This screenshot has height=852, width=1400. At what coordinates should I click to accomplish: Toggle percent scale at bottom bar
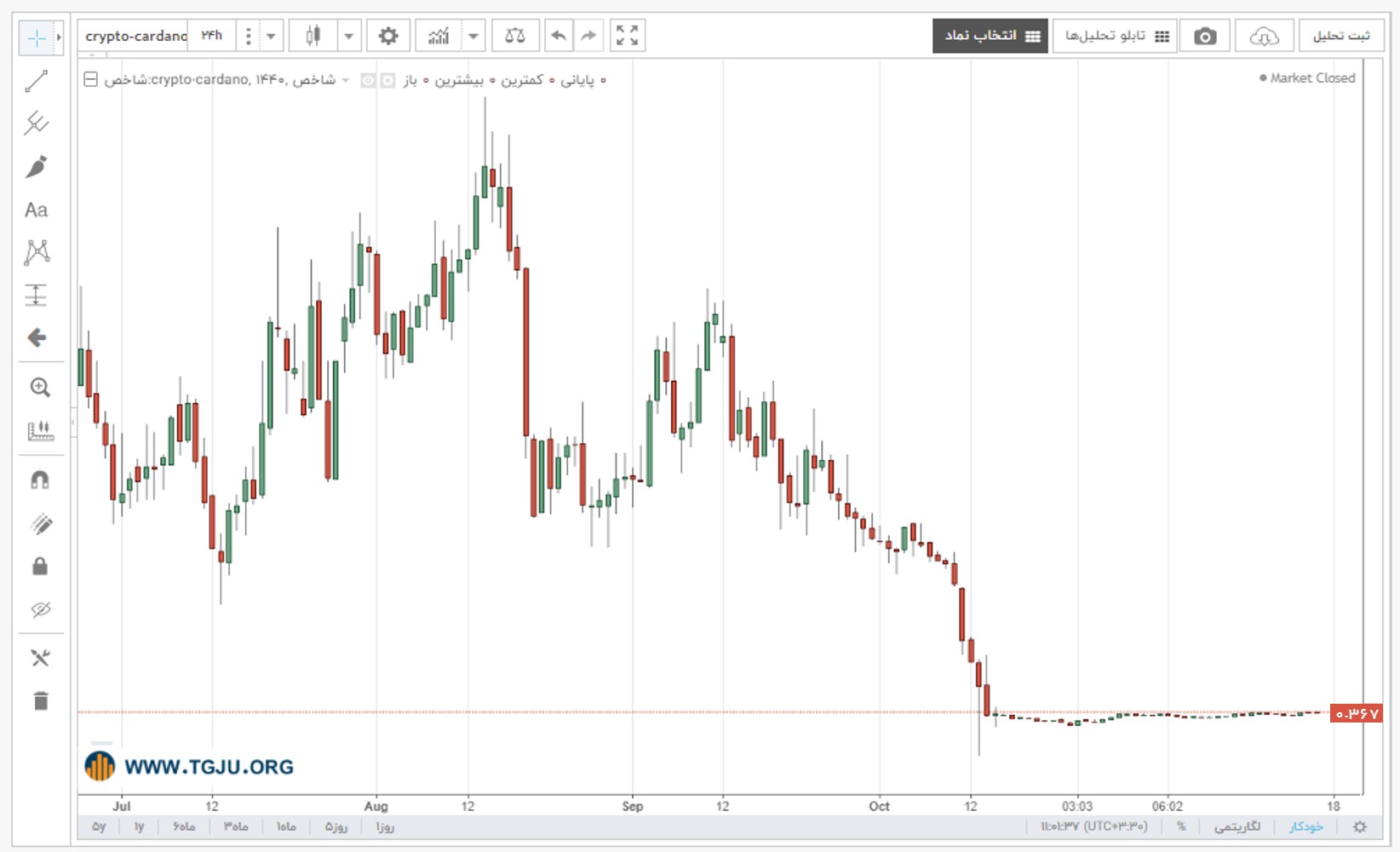[1181, 826]
